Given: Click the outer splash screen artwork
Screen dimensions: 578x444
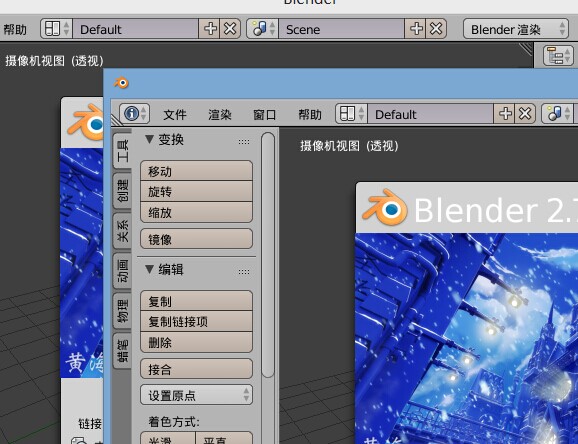Looking at the screenshot, I should (x=82, y=263).
